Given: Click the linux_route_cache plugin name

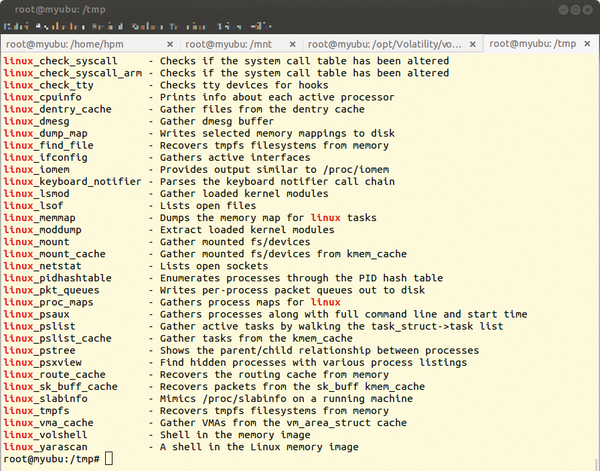Looking at the screenshot, I should click(54, 374).
